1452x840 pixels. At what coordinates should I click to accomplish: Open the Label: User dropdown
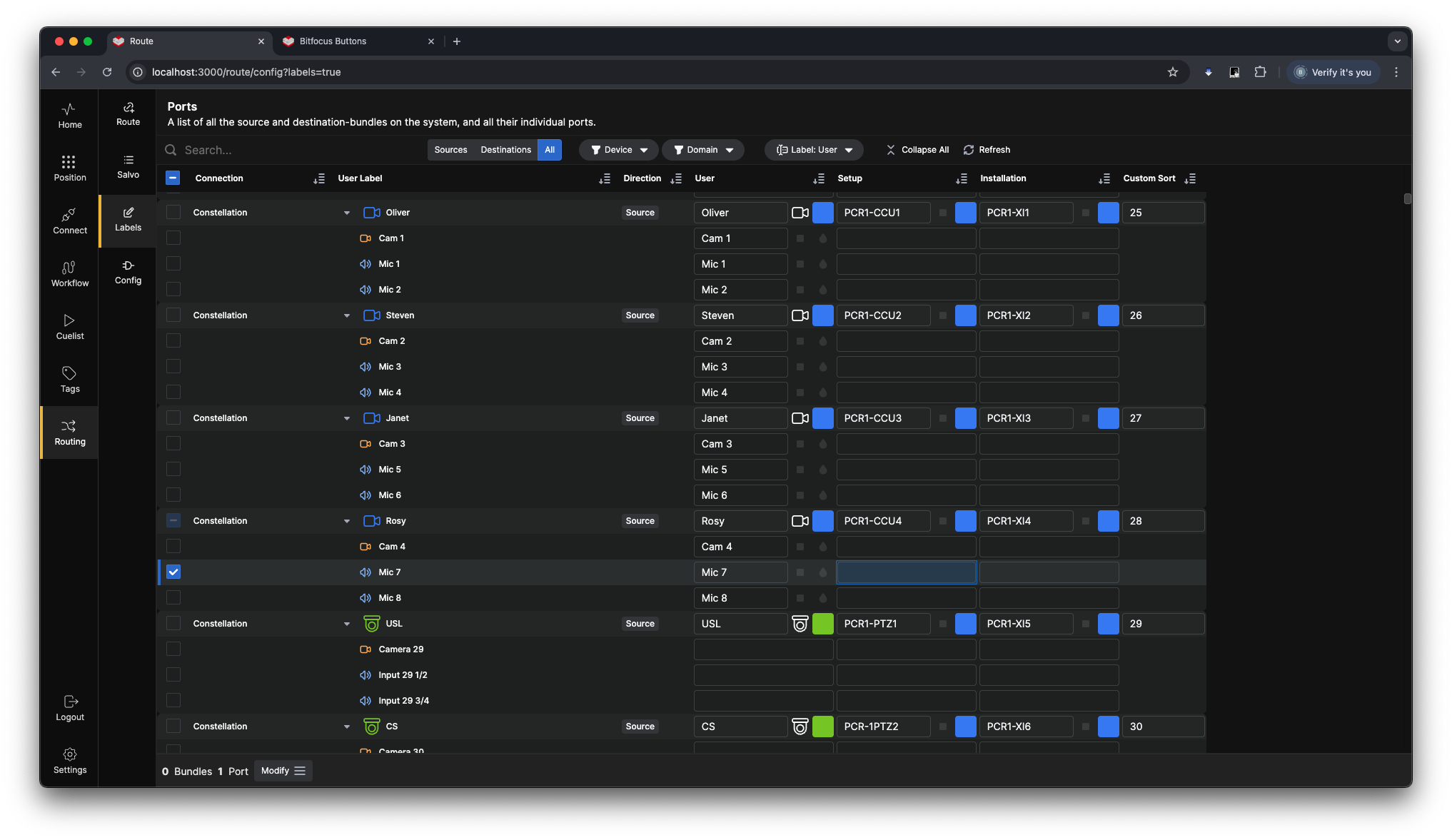pyautogui.click(x=814, y=150)
